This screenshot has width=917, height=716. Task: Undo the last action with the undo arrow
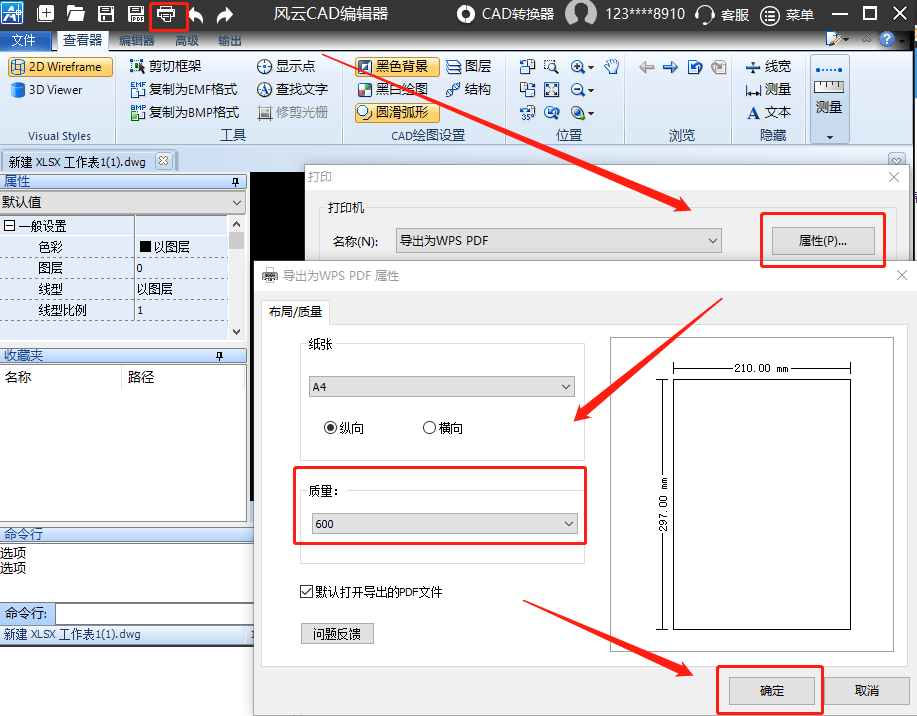tap(196, 15)
